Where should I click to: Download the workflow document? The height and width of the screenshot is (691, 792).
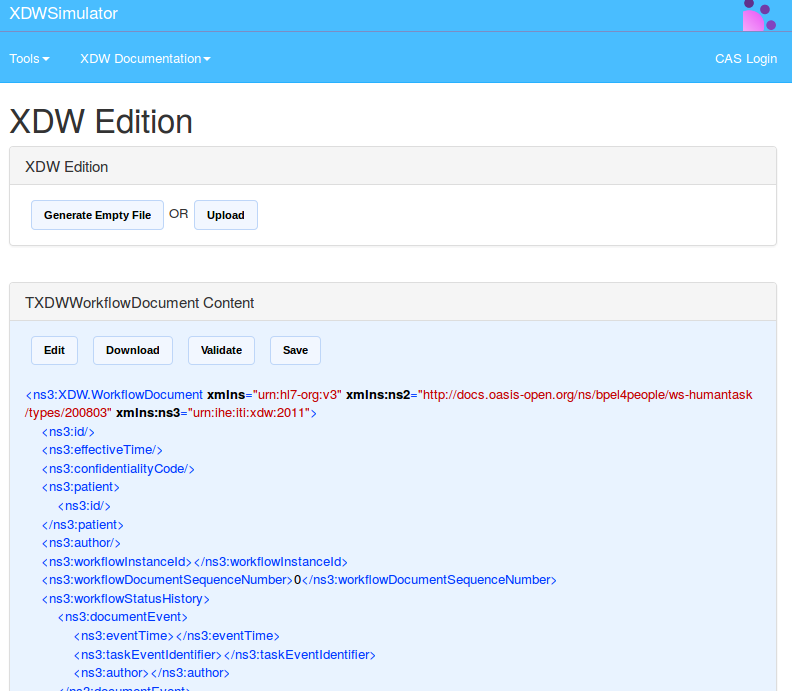coord(132,350)
